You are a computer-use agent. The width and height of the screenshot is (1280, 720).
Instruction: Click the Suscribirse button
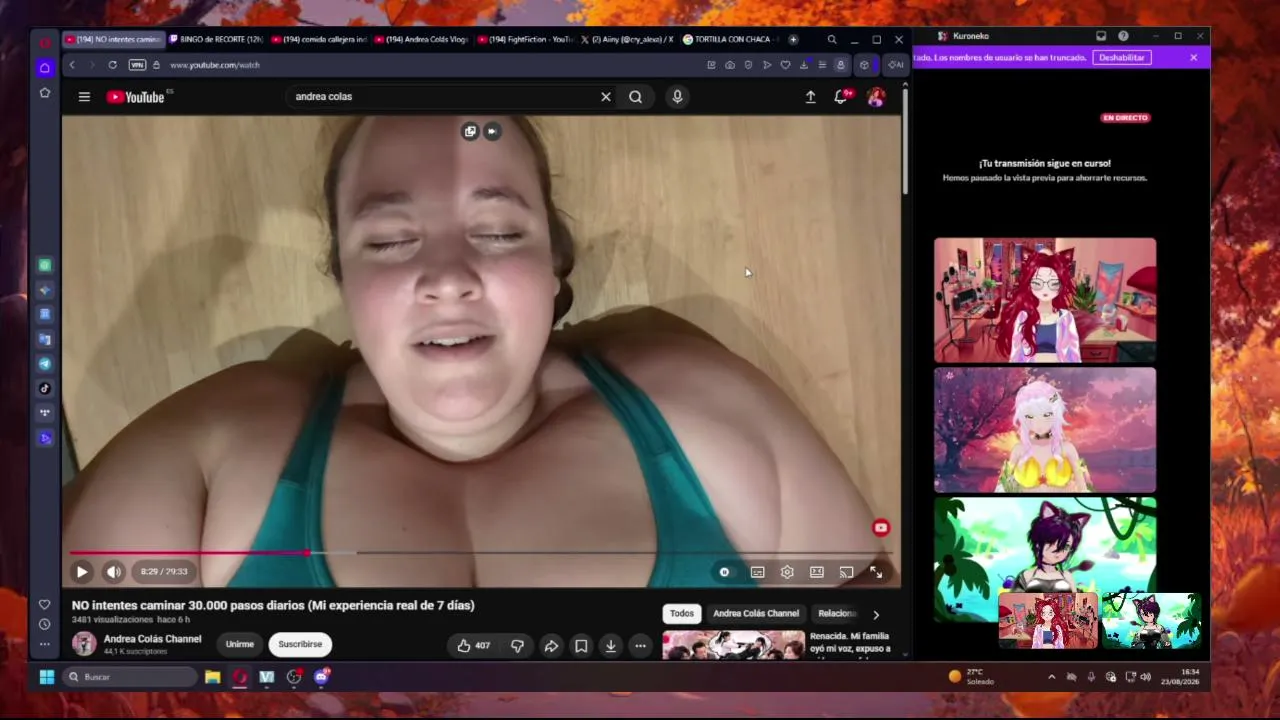300,645
